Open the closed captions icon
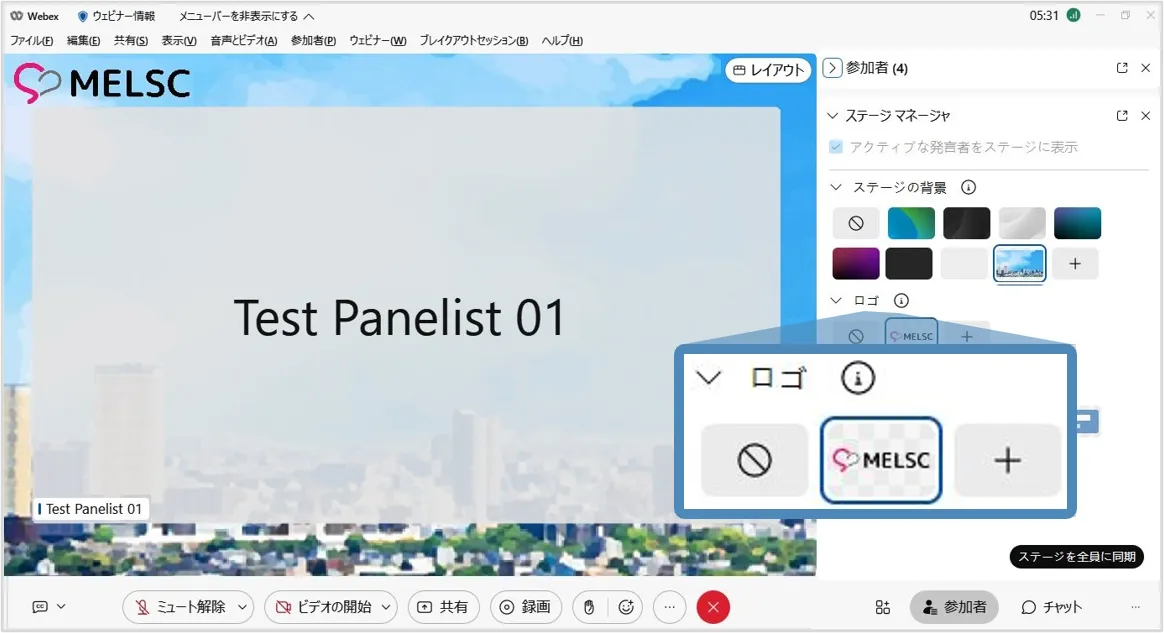 click(40, 606)
